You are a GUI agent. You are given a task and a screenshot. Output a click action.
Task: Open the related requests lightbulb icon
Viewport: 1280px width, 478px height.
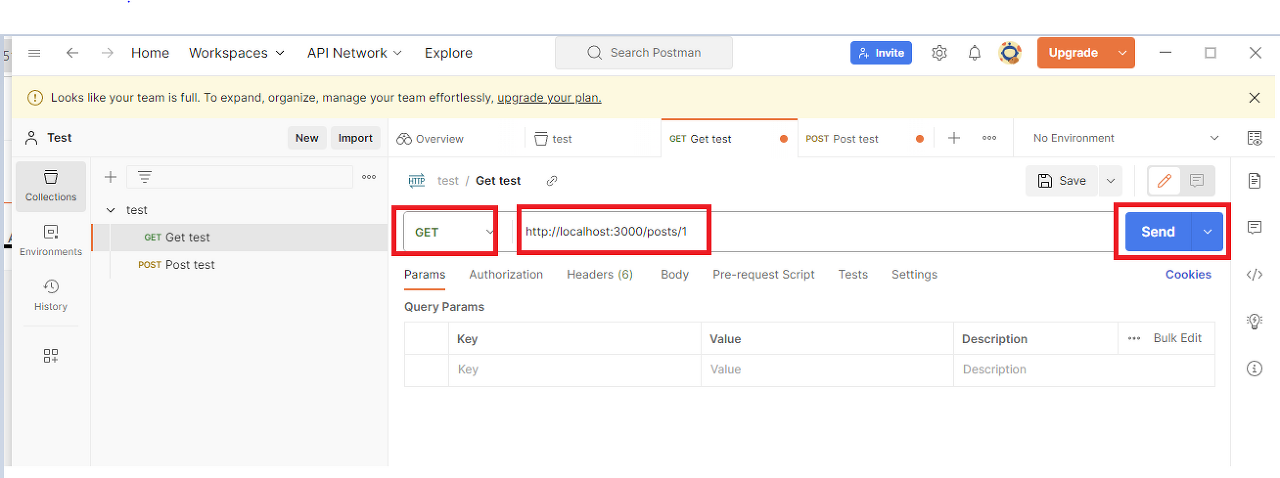[x=1255, y=321]
